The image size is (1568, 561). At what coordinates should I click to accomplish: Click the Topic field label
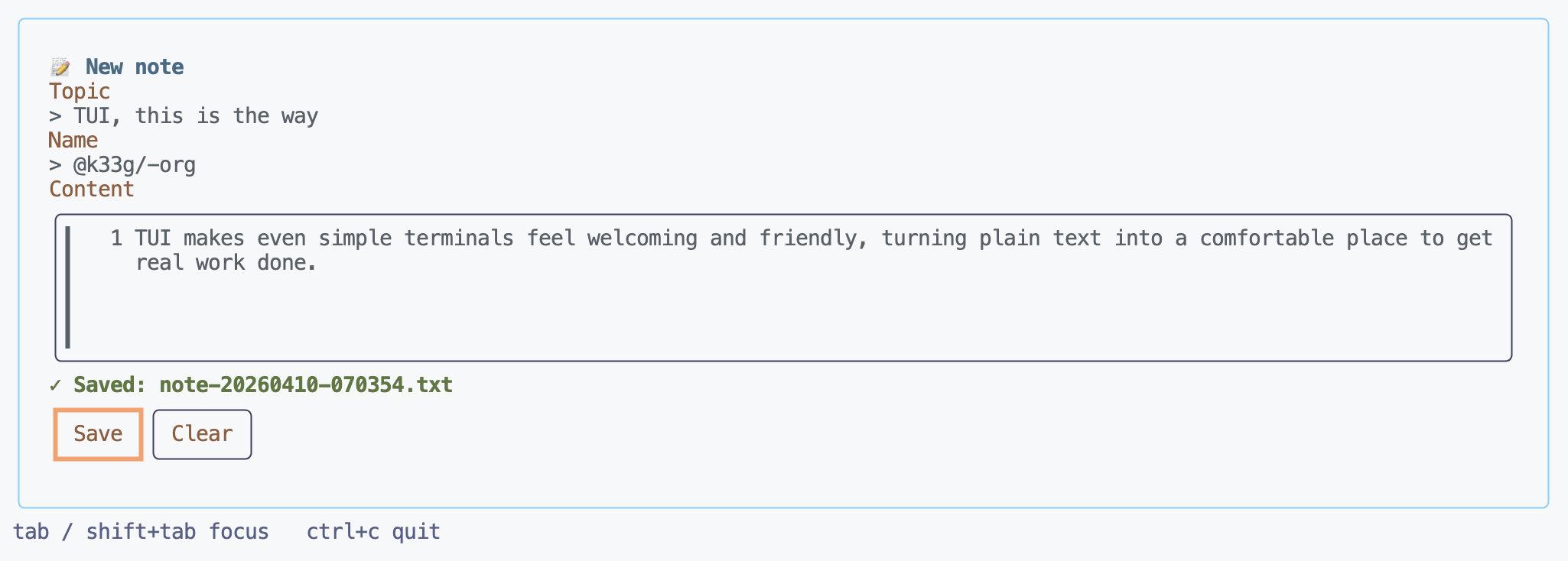(x=80, y=92)
